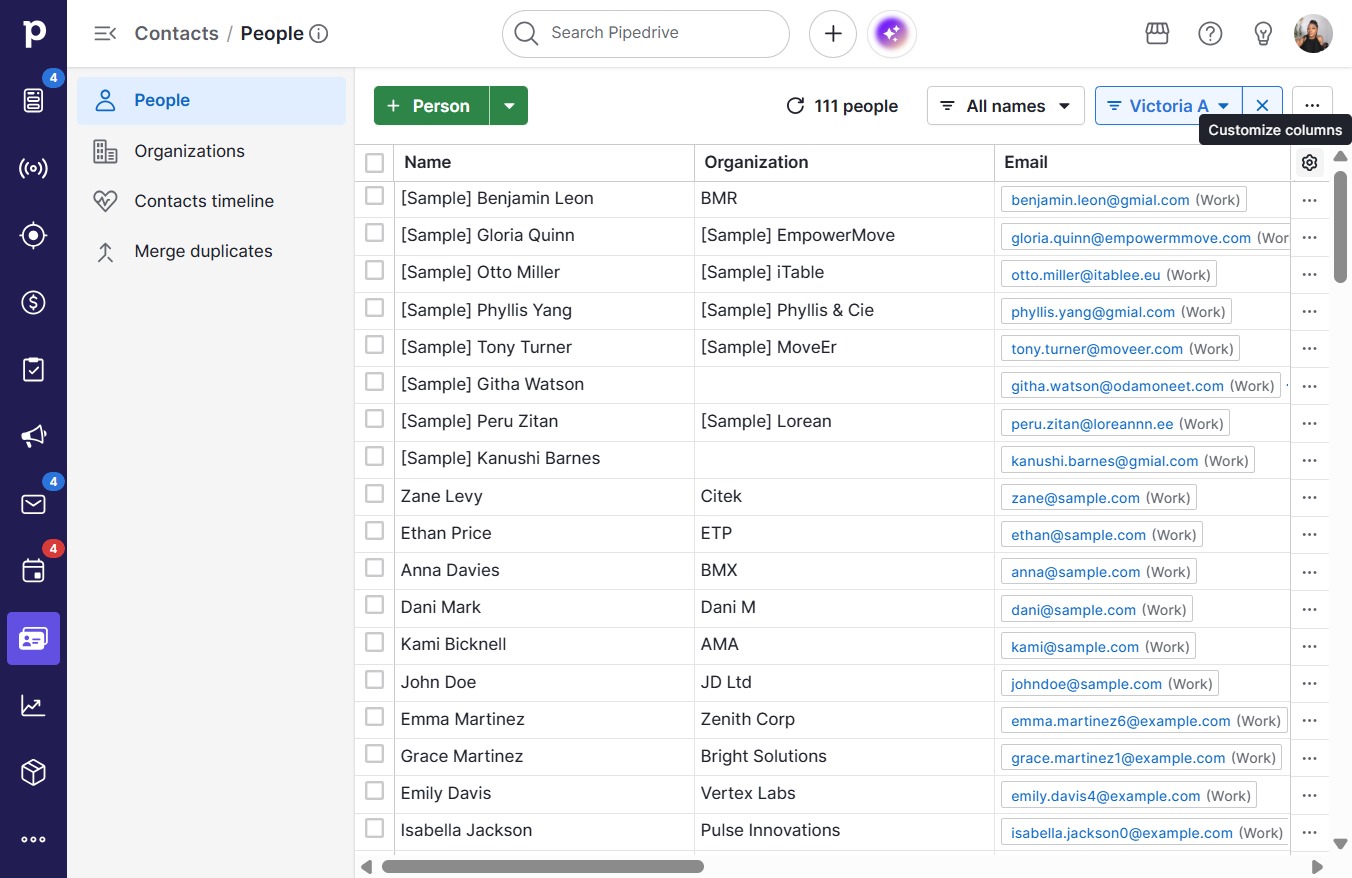The width and height of the screenshot is (1352, 878).
Task: Open row actions for Grace Martinez
Action: coord(1310,758)
